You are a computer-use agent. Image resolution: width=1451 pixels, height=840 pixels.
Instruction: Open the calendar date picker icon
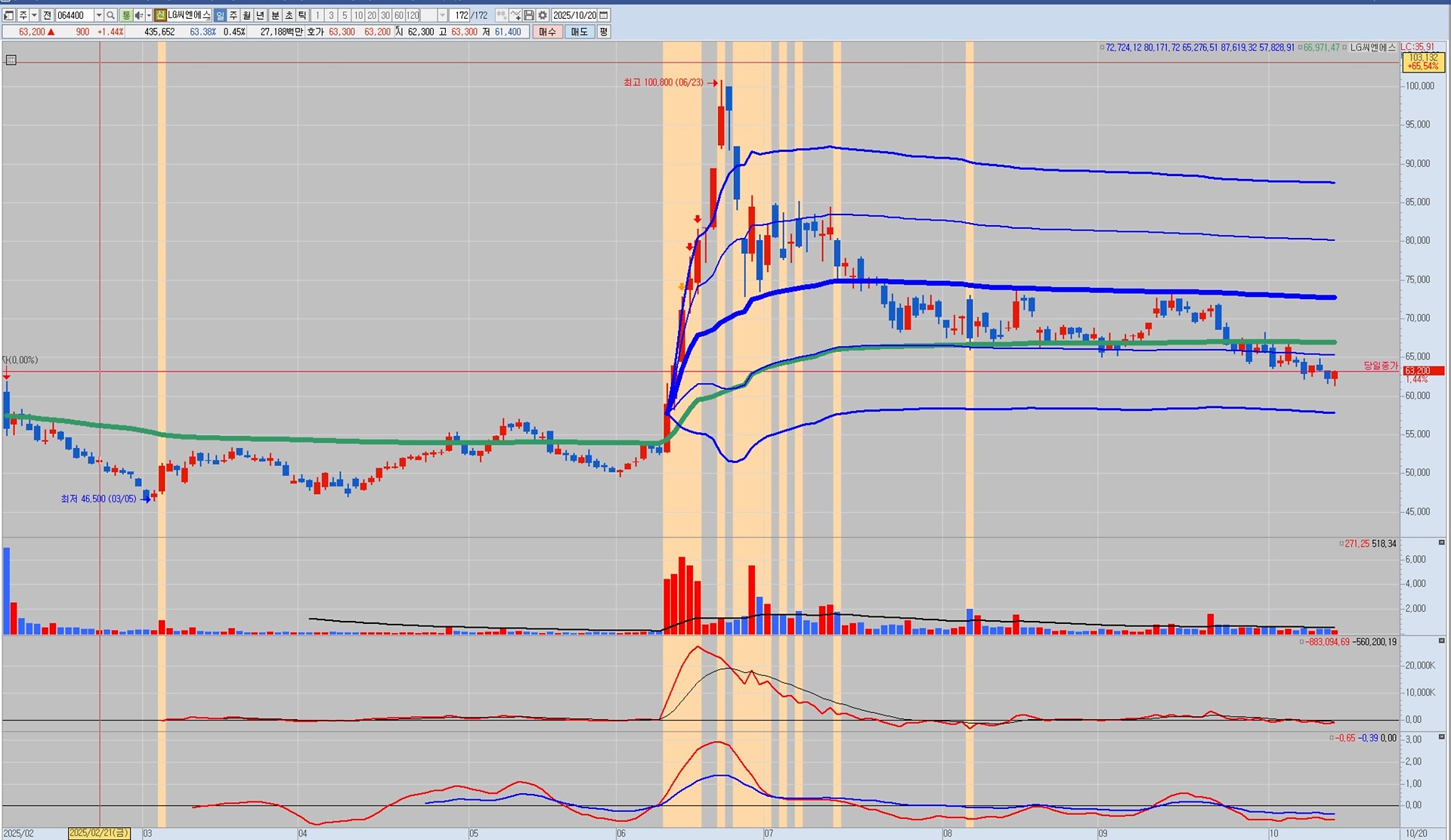604,15
